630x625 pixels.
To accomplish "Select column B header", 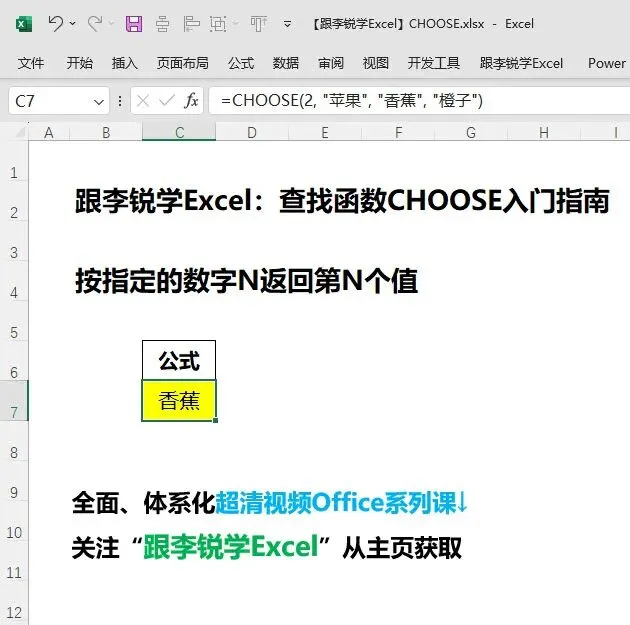I will (x=106, y=133).
